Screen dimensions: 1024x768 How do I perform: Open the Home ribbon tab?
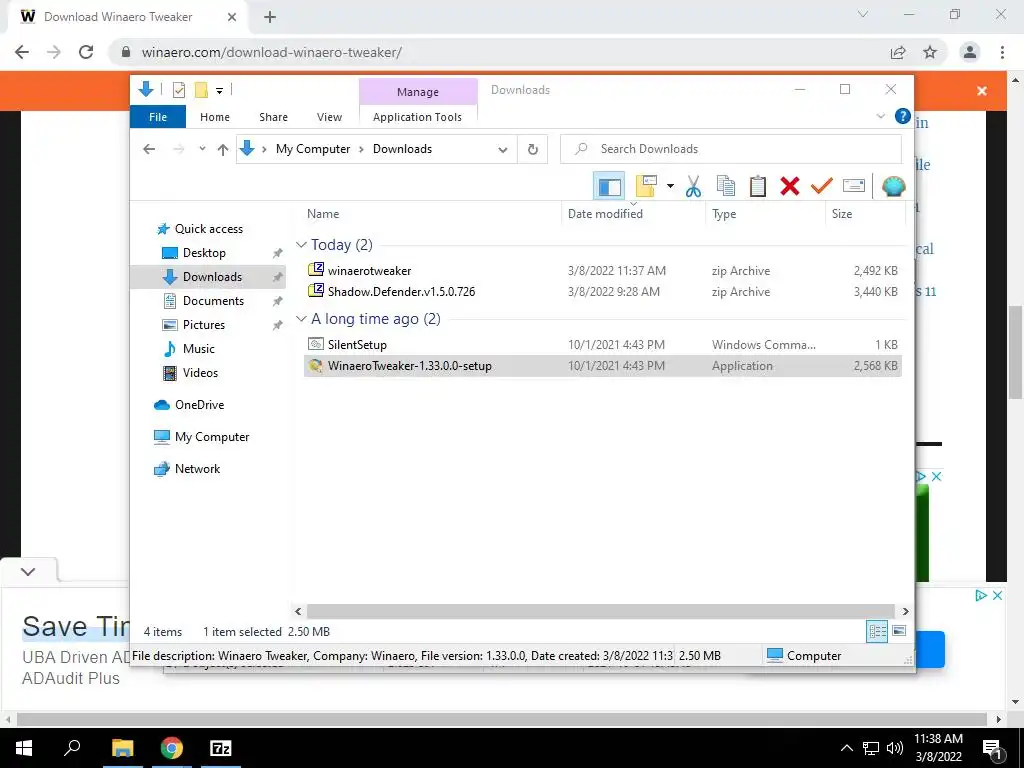click(215, 117)
